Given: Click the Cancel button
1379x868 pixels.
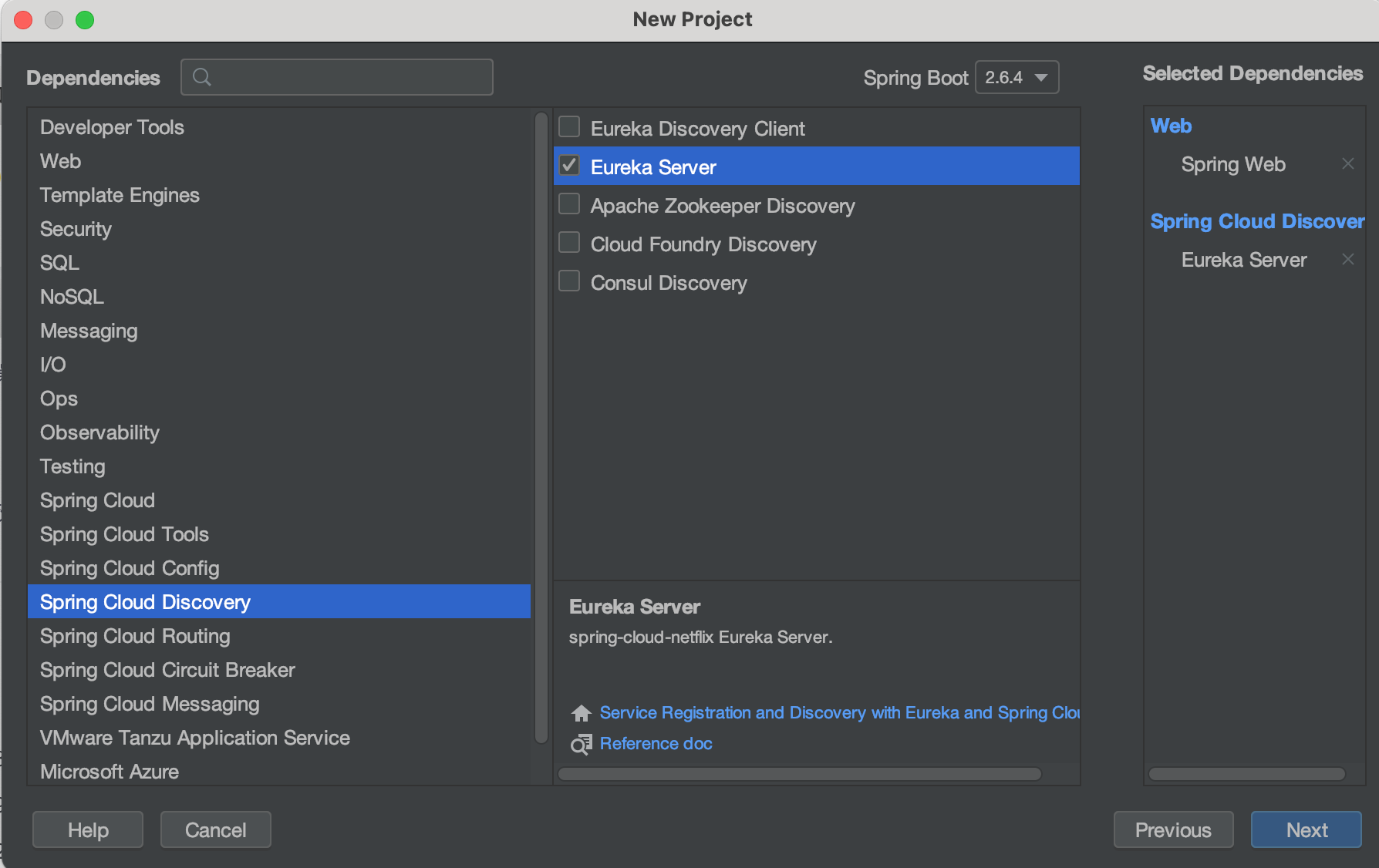Looking at the screenshot, I should click(216, 829).
